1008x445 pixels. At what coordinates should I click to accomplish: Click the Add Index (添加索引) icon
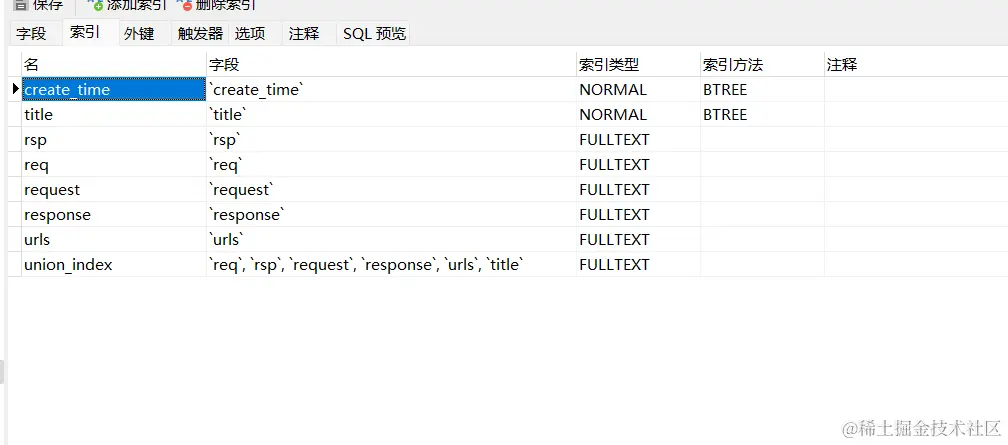[x=97, y=5]
